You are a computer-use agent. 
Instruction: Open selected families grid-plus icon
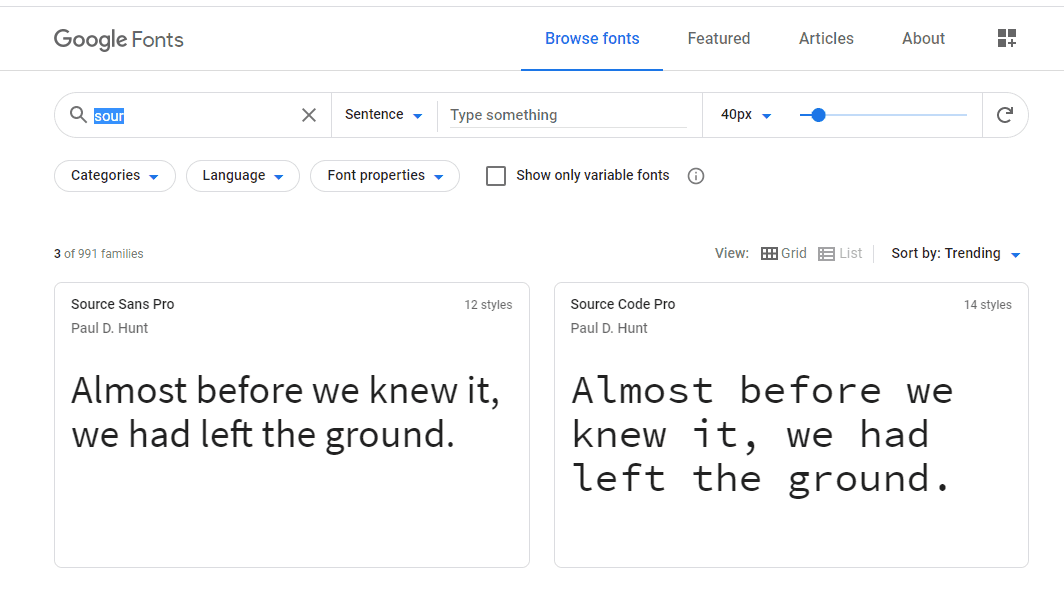(1007, 39)
